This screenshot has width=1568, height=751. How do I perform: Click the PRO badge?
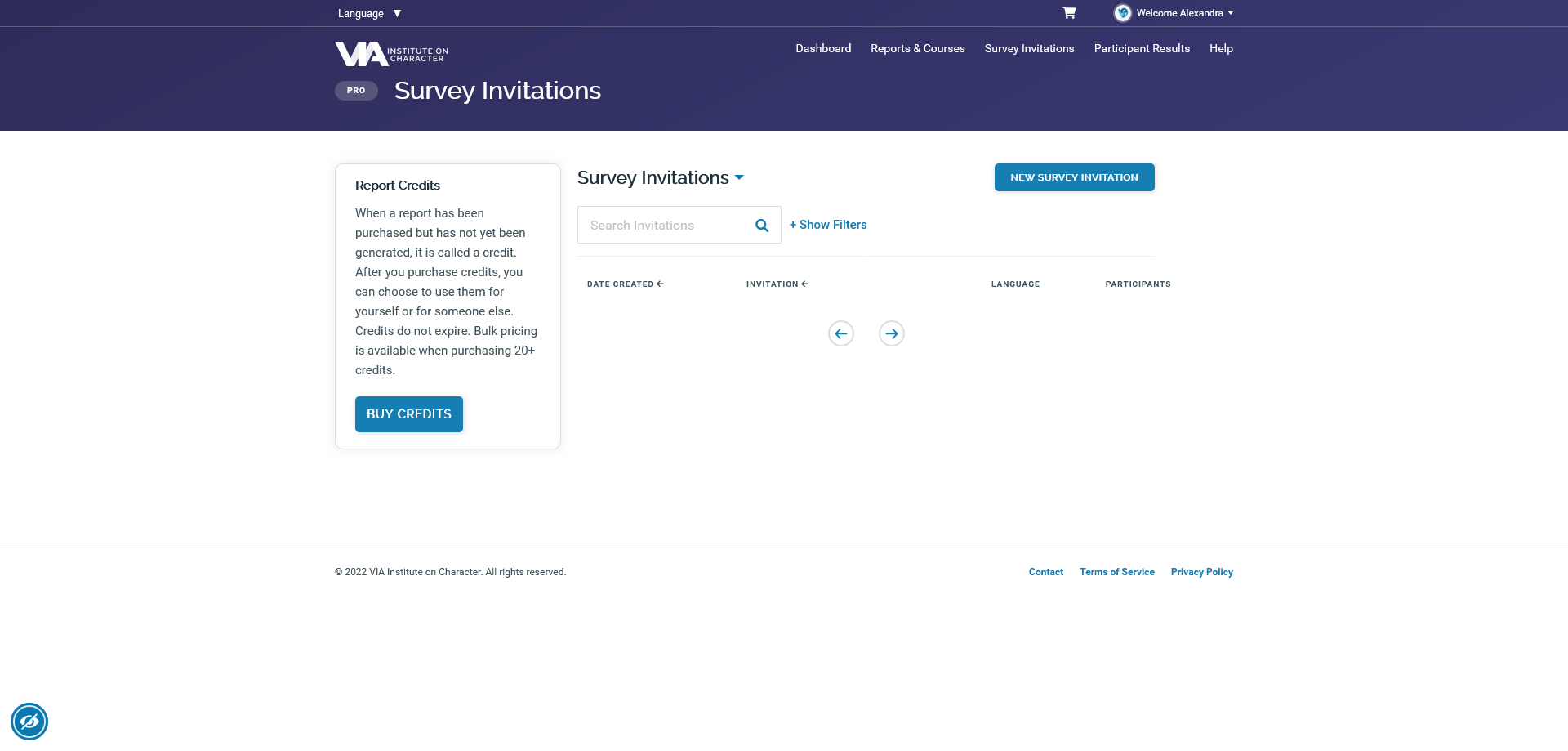pos(356,91)
